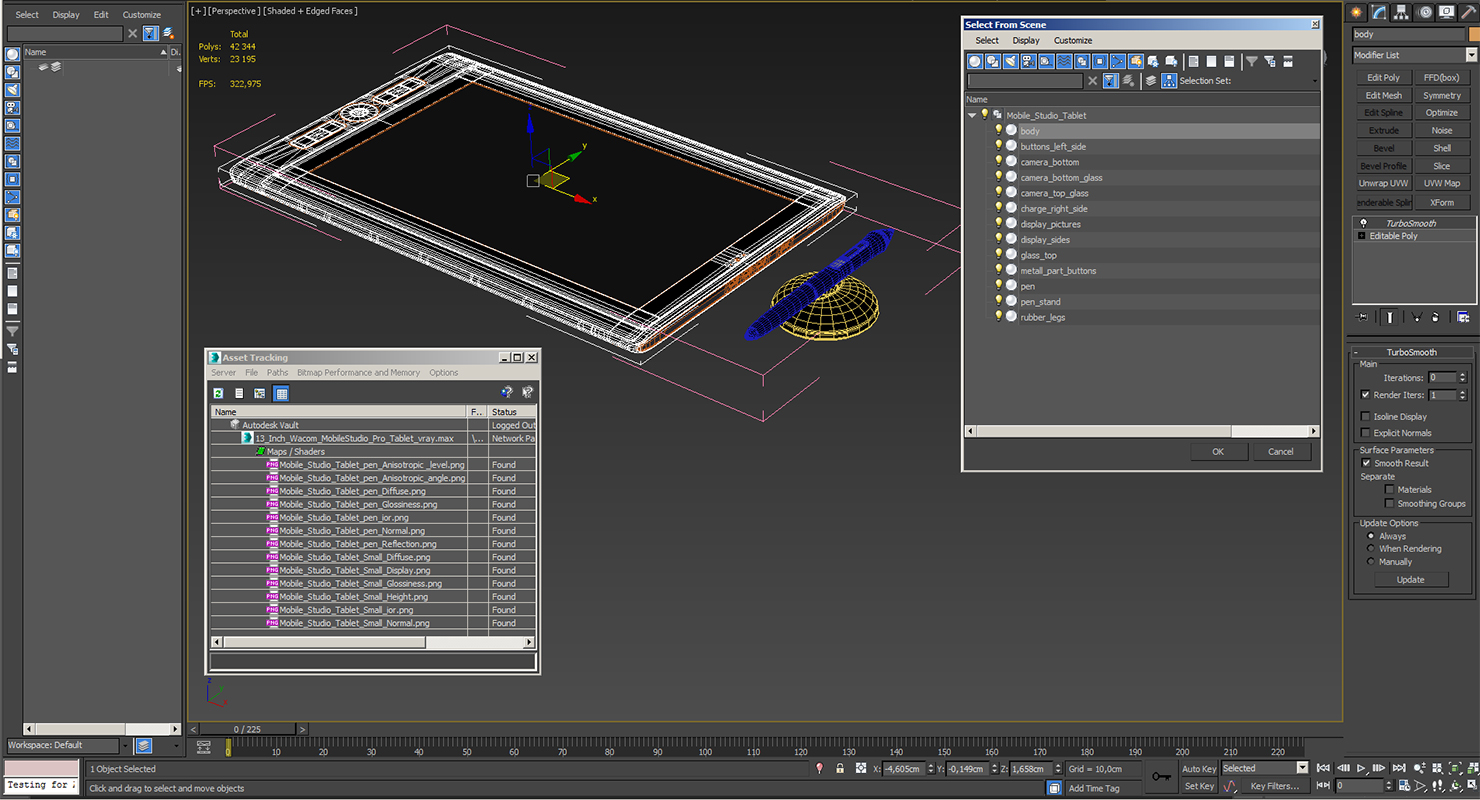Open Workspace Default dropdown
Image resolution: width=1480 pixels, height=800 pixels.
coord(126,745)
